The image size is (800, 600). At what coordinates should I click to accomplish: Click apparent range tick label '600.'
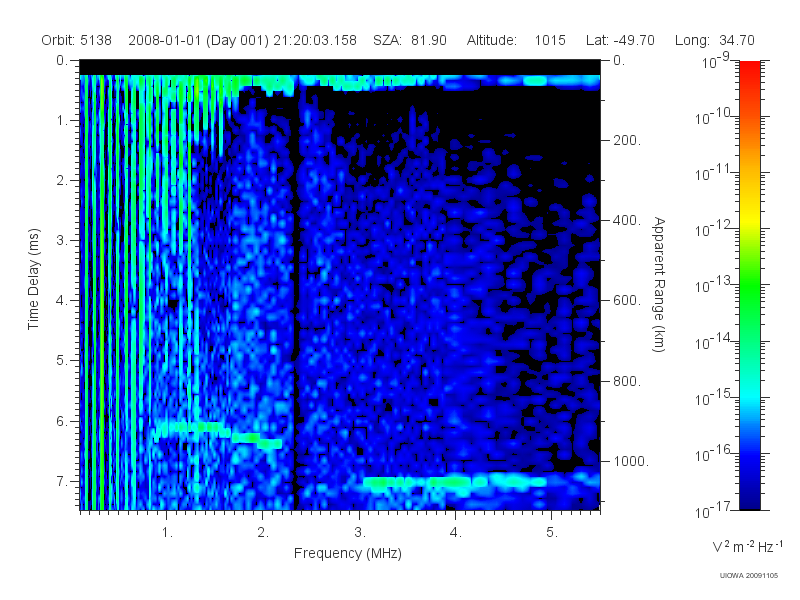[627, 301]
